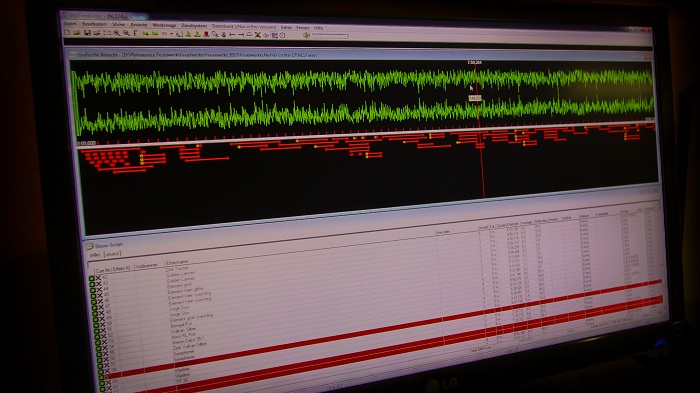Toggle green status box for cue 50
Viewport: 700px width, 393px height.
coord(96,325)
